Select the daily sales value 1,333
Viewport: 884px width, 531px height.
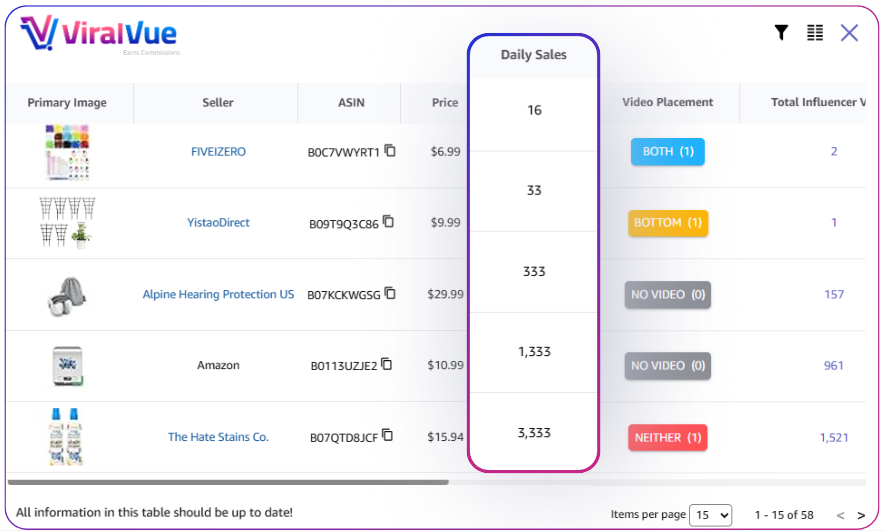click(x=534, y=352)
